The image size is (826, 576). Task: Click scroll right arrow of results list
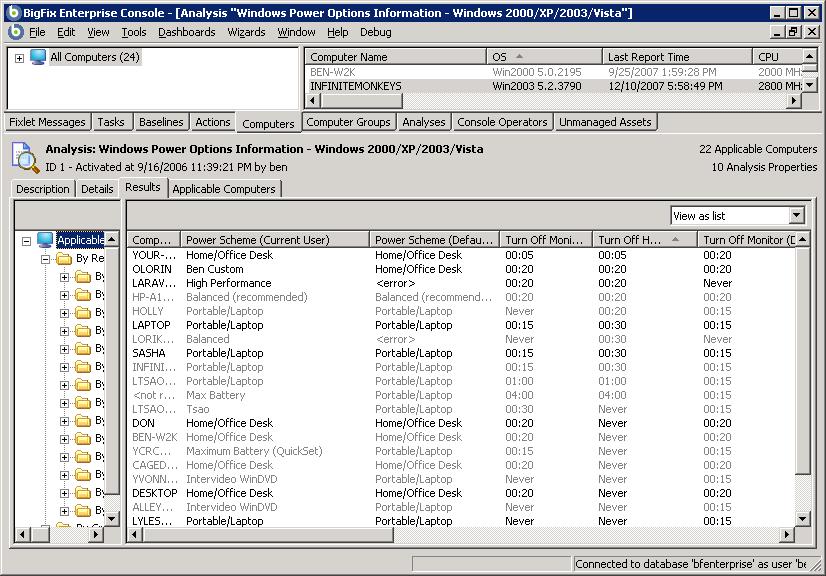tap(786, 535)
